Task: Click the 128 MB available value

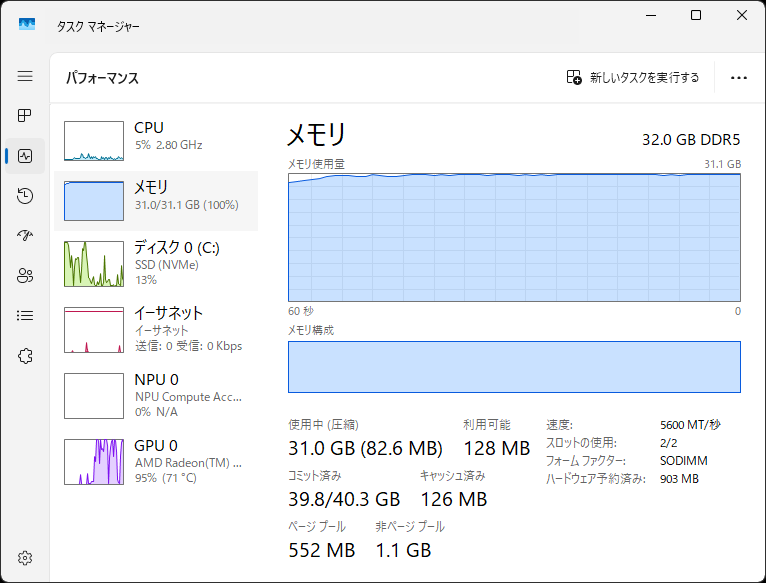Action: click(x=496, y=448)
